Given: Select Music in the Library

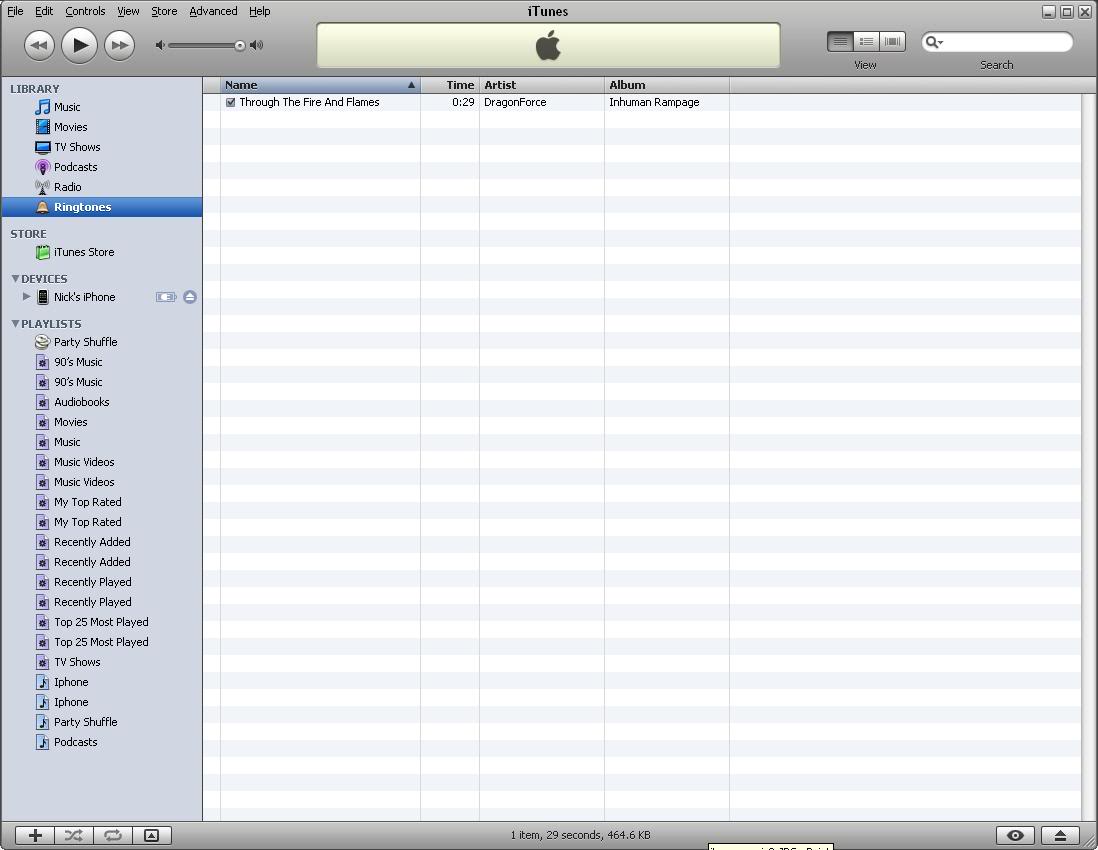Looking at the screenshot, I should 102,107.
